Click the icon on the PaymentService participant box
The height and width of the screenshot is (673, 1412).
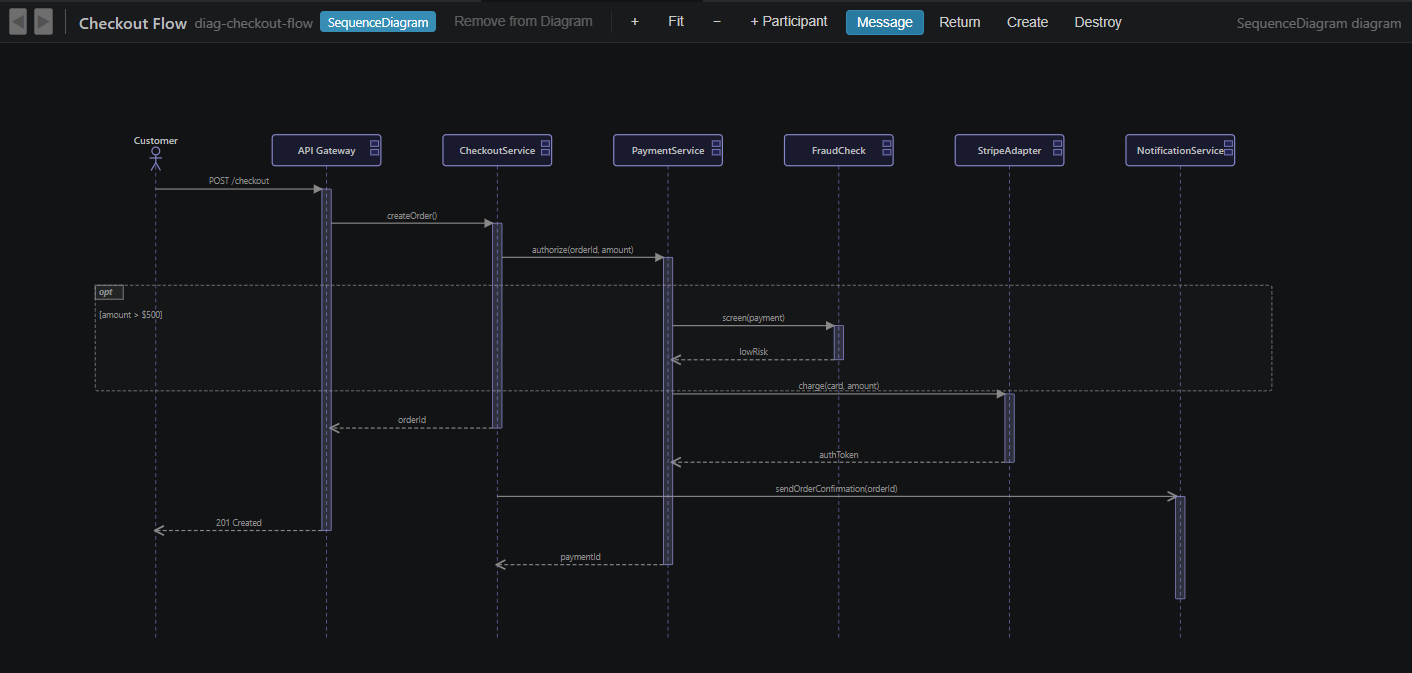(716, 150)
